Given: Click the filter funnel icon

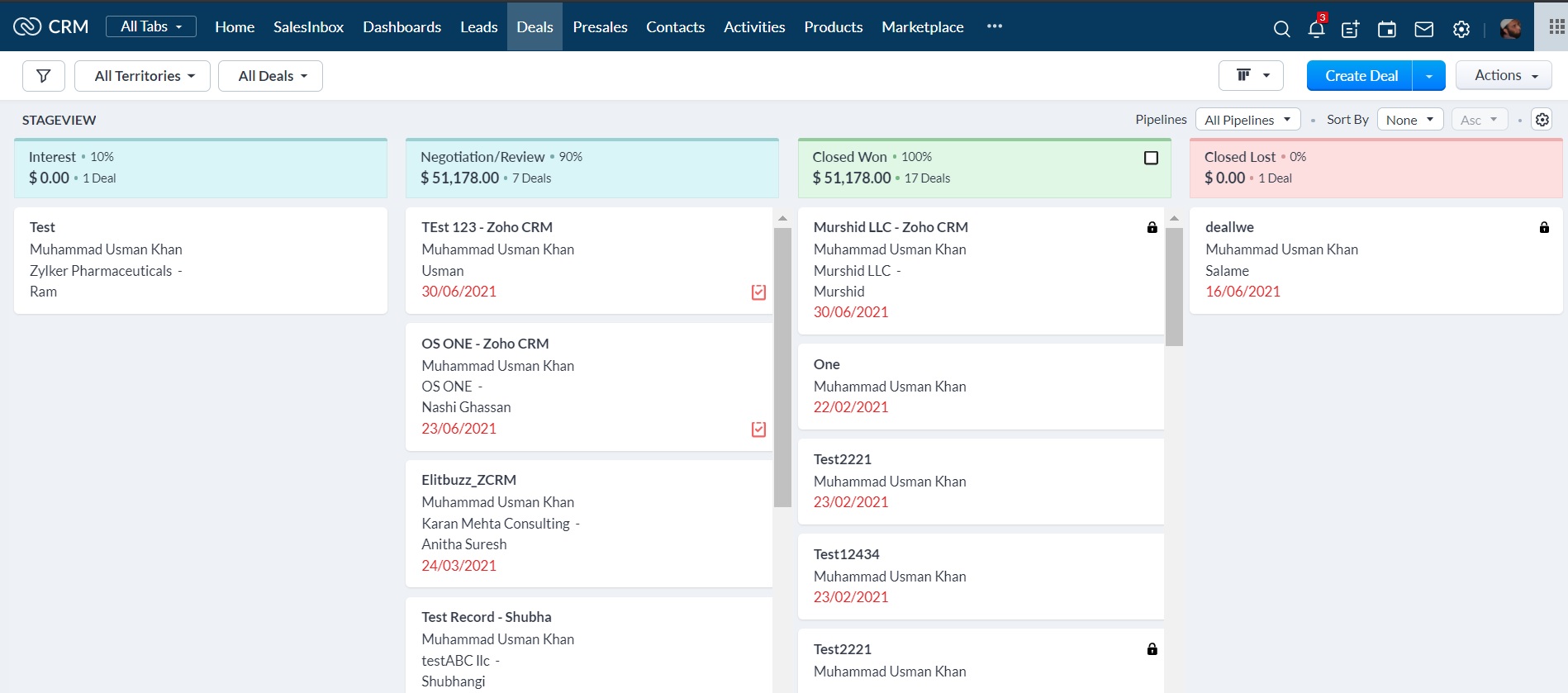Looking at the screenshot, I should coord(44,76).
